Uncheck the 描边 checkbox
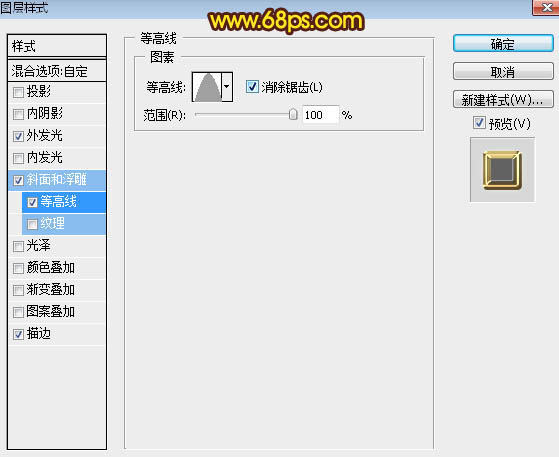The height and width of the screenshot is (457, 559). click(x=18, y=334)
